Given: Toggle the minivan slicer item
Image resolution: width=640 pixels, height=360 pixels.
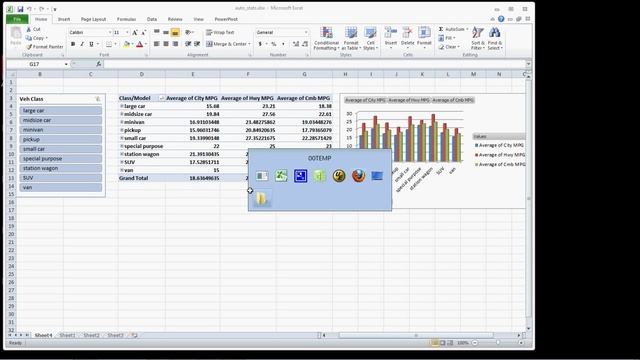Looking at the screenshot, I should coord(60,130).
